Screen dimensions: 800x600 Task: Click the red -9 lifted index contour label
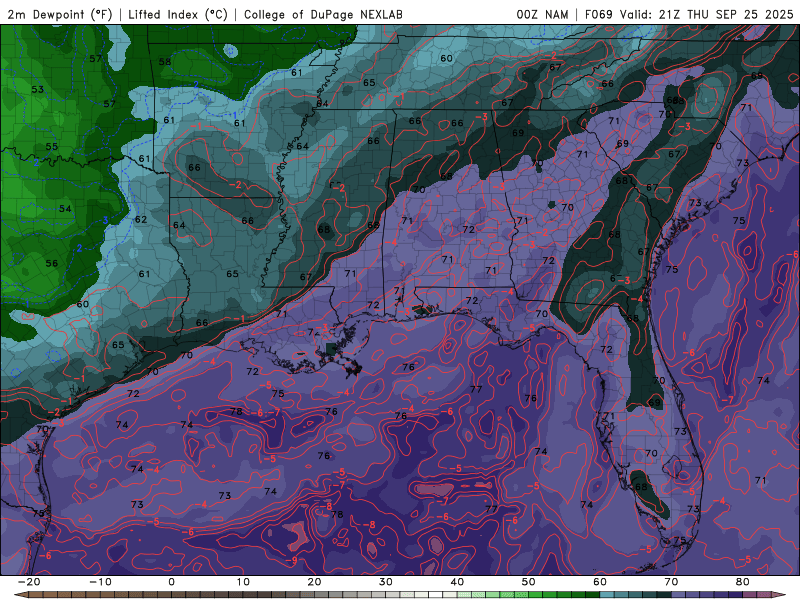(291, 560)
